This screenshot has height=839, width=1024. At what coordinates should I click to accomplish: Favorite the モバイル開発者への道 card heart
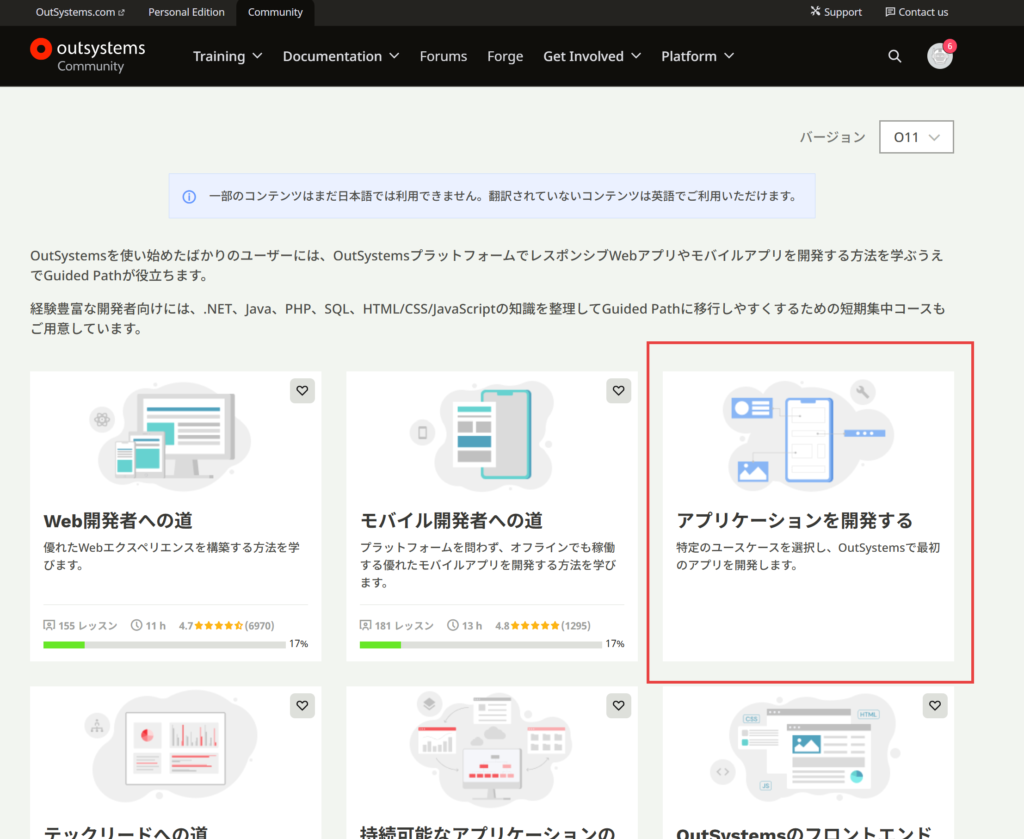(x=618, y=391)
